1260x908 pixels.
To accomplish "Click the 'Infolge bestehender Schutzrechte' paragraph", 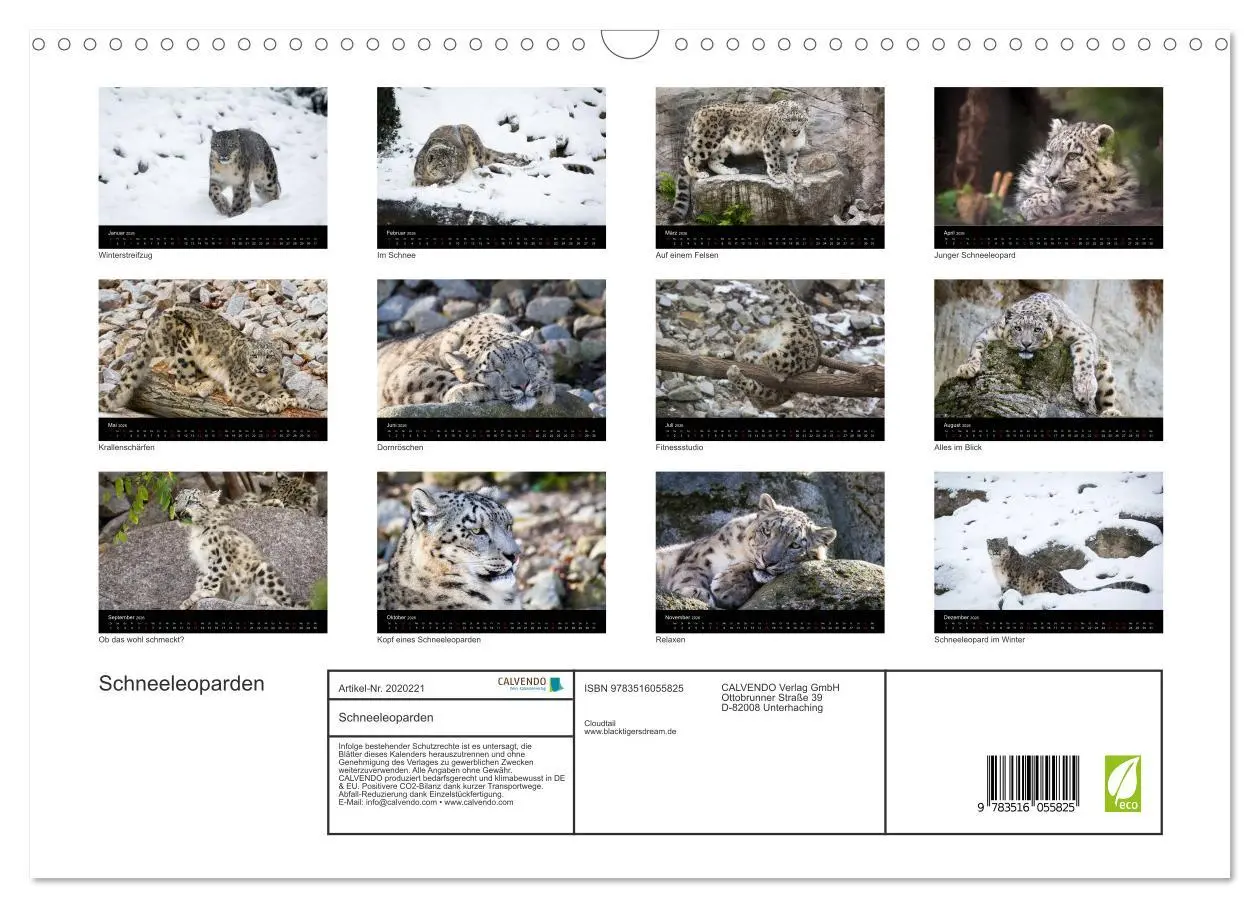I will 452,774.
